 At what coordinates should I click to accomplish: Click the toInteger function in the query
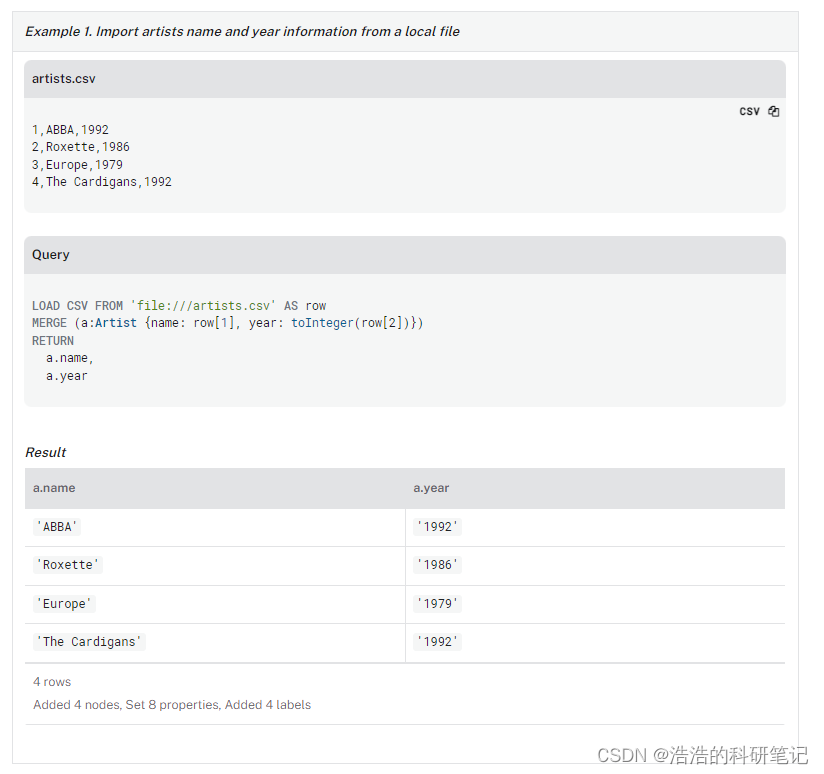tap(322, 323)
